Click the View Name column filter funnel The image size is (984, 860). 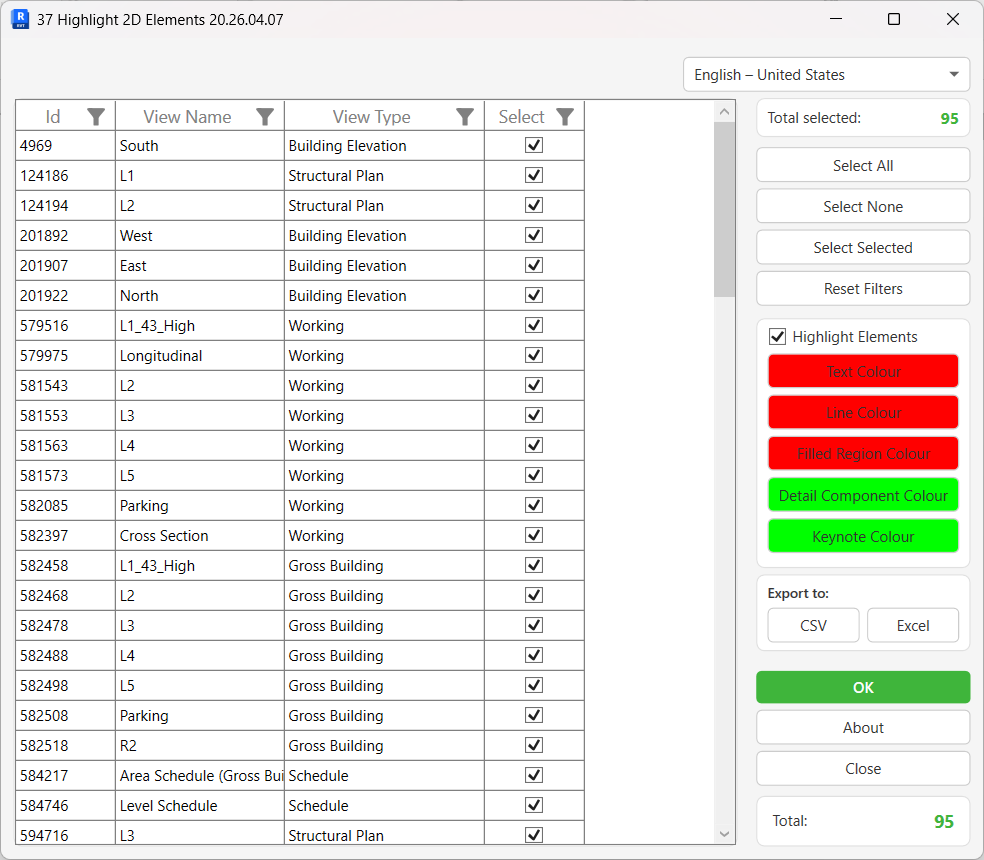(x=265, y=116)
